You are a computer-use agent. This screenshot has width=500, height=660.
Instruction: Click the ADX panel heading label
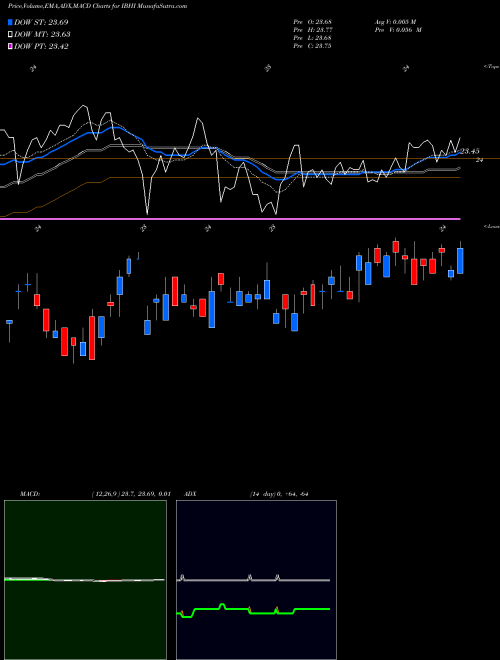point(190,494)
